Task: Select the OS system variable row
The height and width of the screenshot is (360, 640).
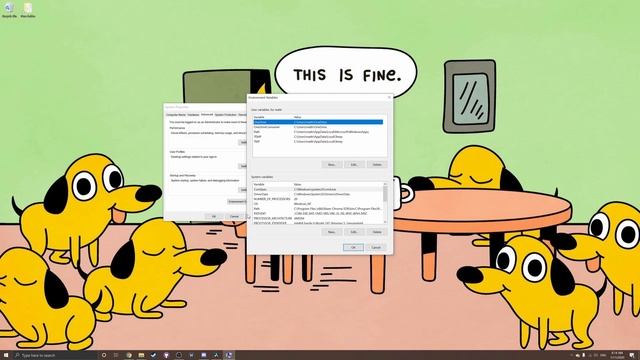Action: pyautogui.click(x=317, y=204)
